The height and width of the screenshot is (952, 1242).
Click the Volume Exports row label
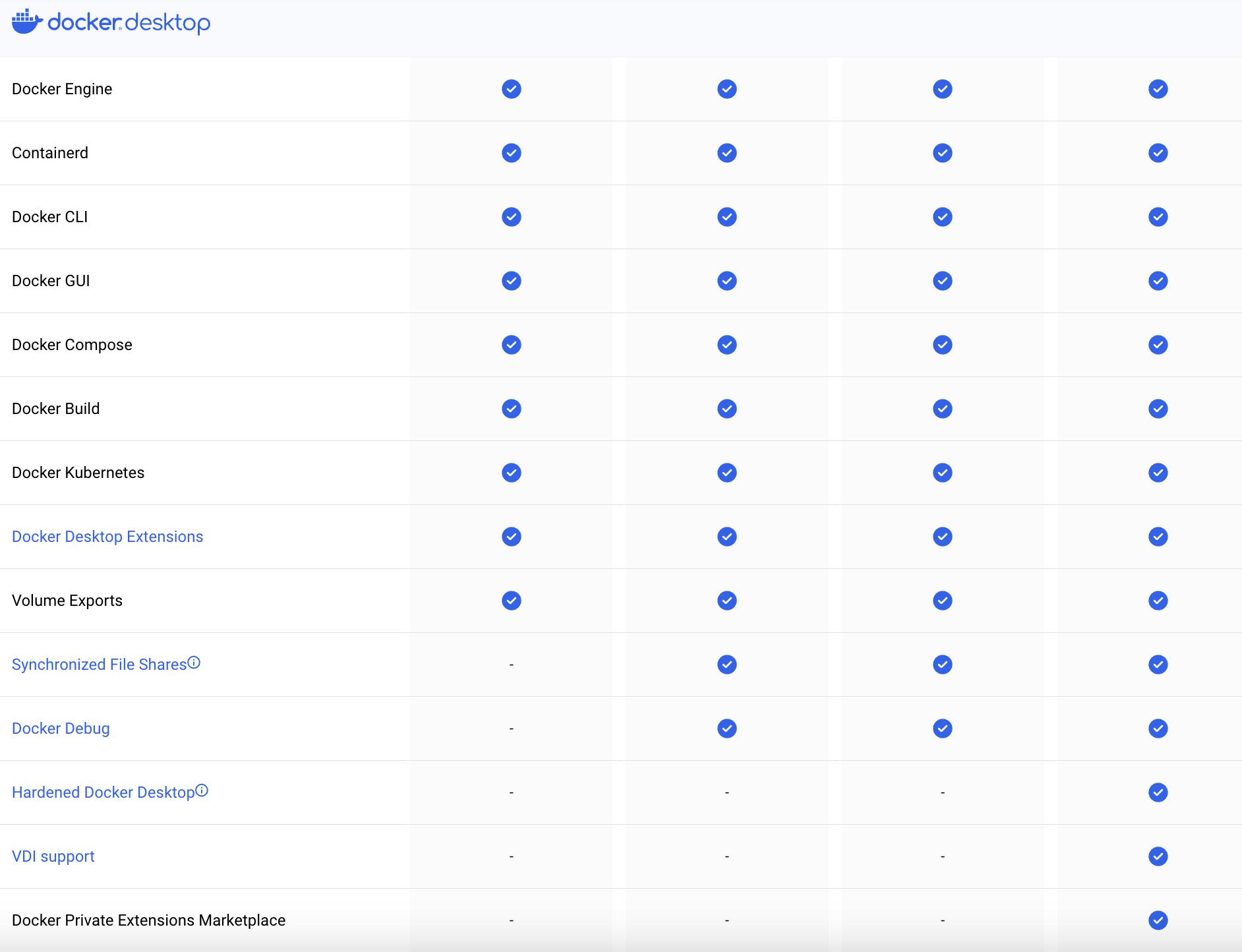coord(67,601)
